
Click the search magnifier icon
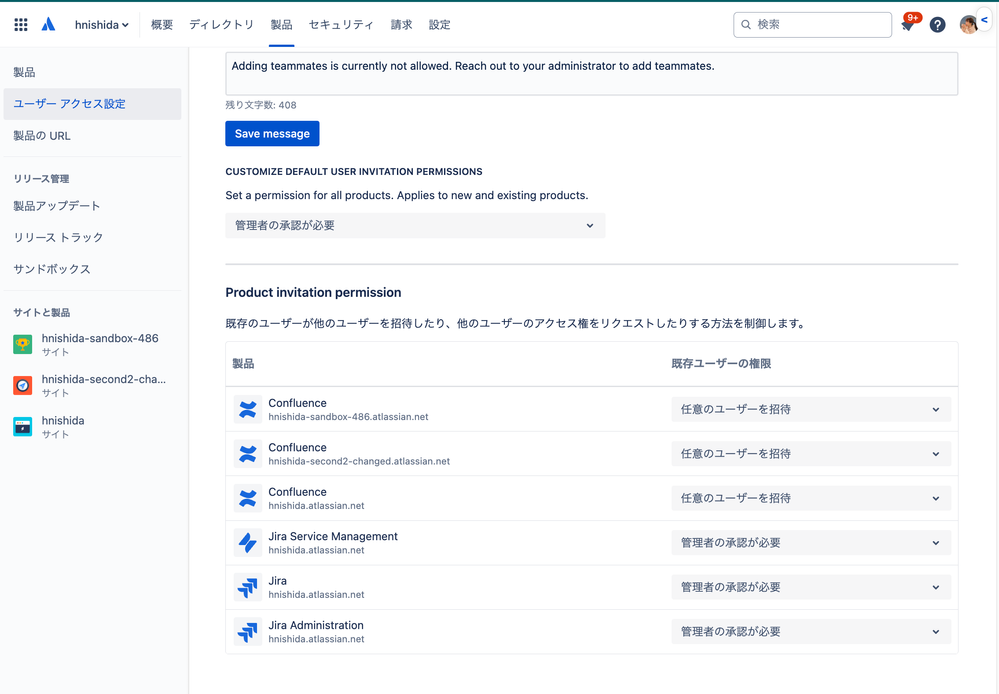pos(745,25)
